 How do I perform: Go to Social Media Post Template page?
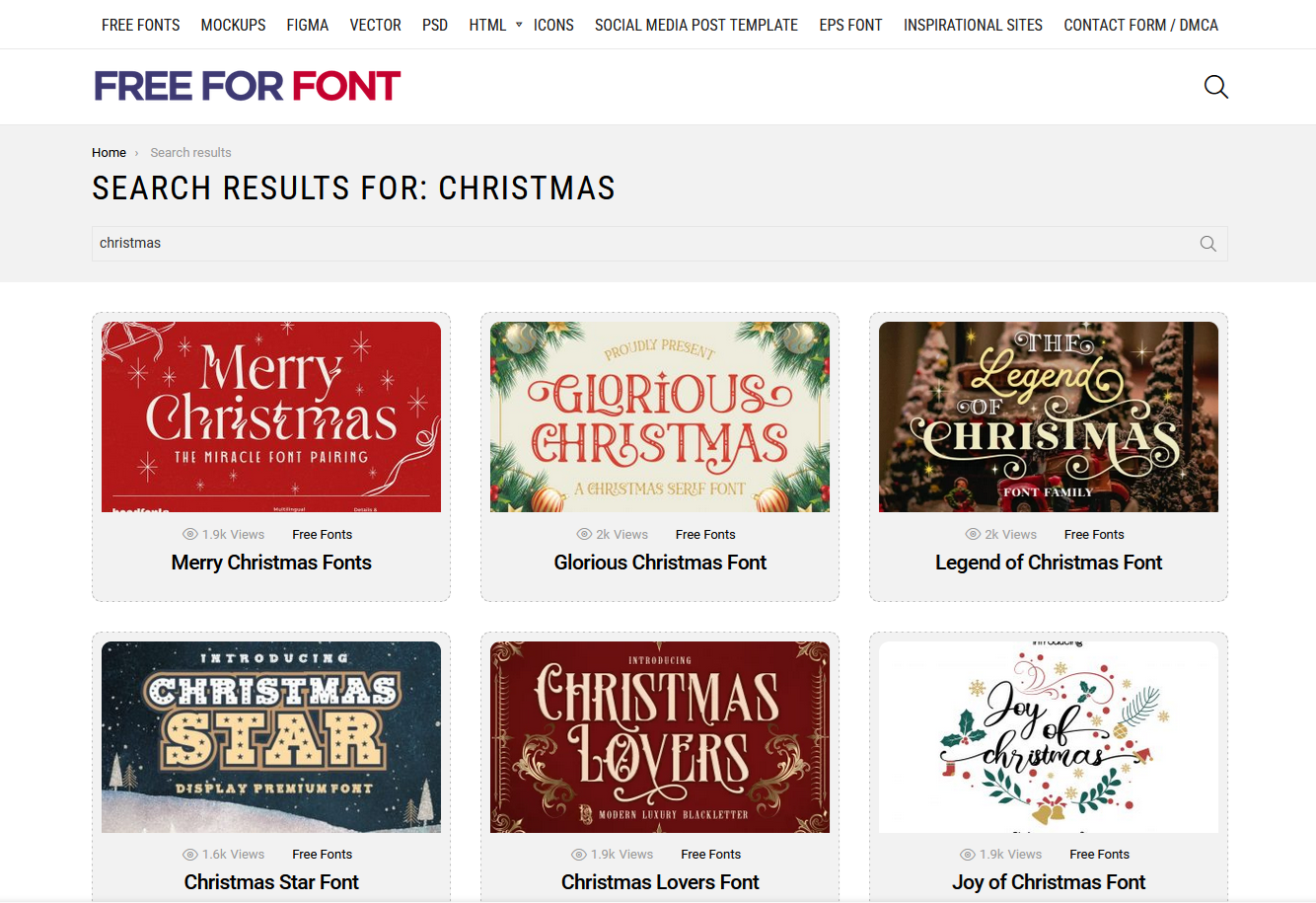695,25
